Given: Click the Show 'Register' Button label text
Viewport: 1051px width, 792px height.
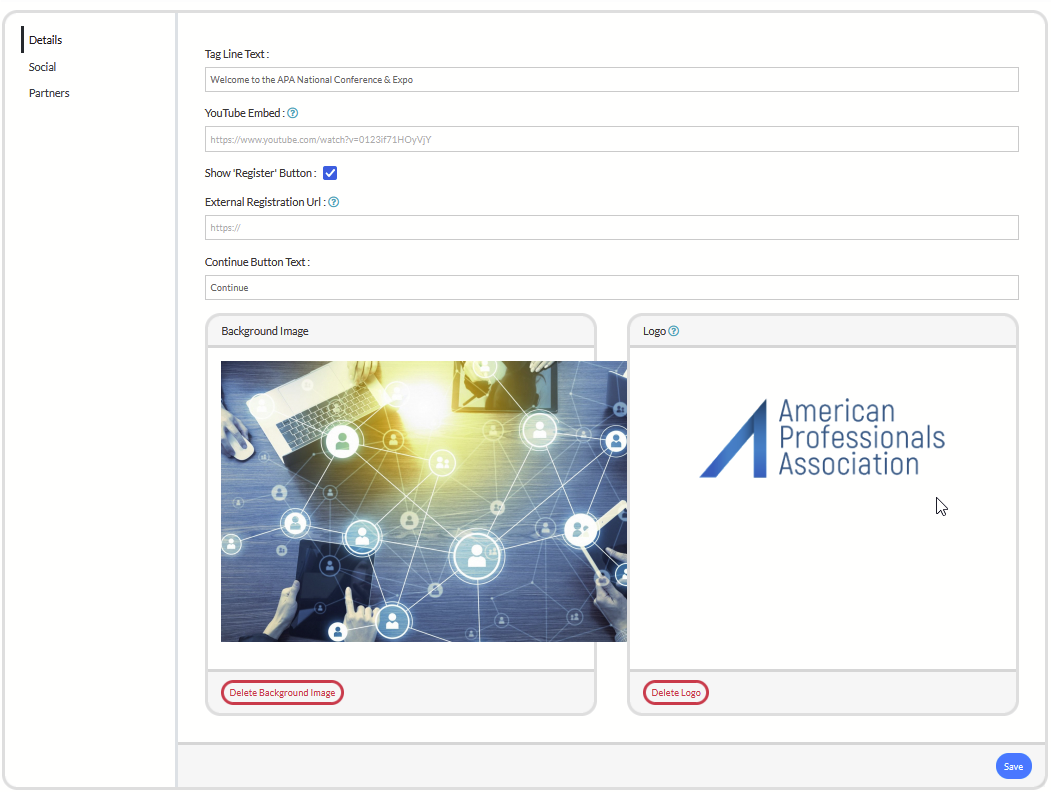Looking at the screenshot, I should coord(260,173).
